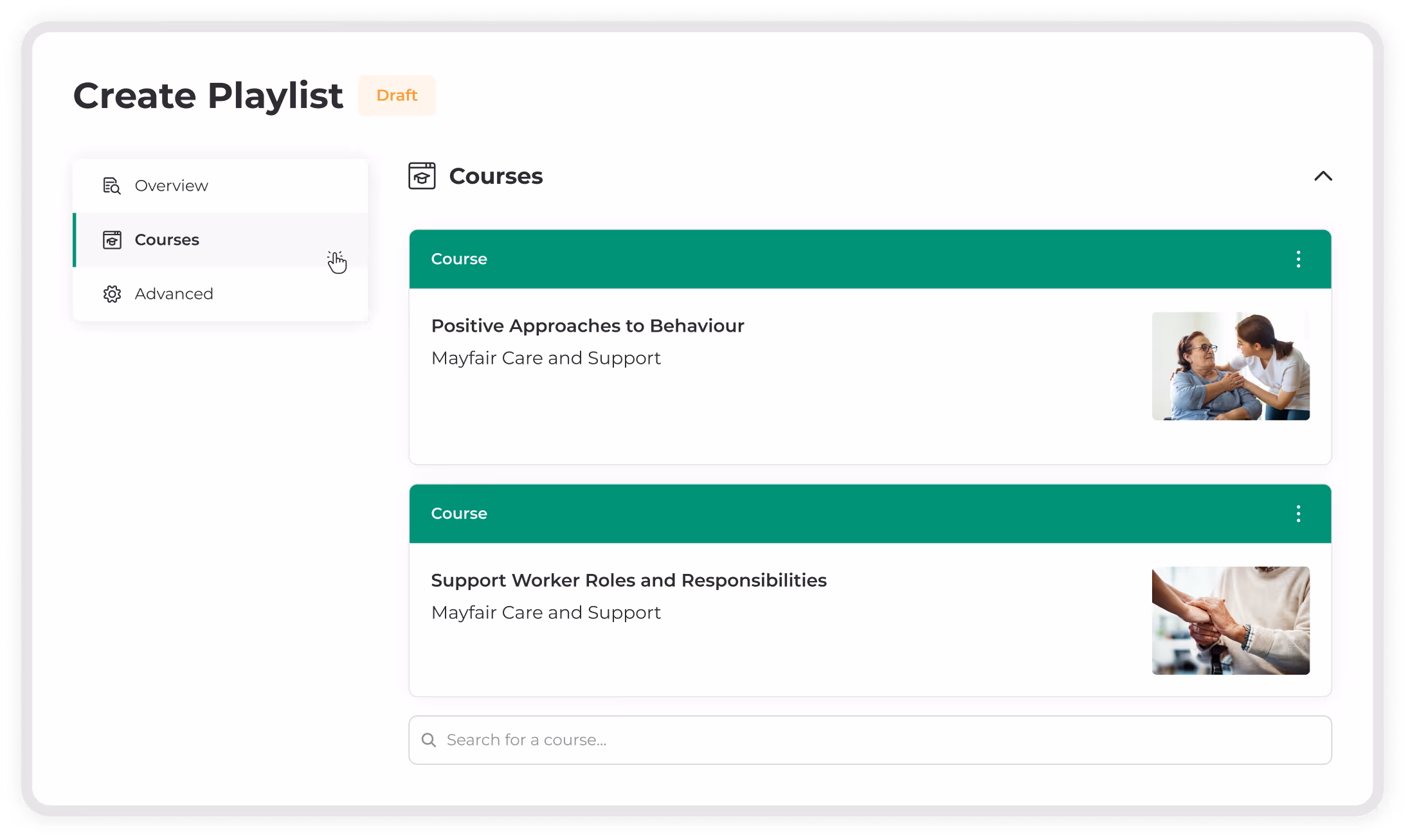Viewport: 1408px width, 840px height.
Task: Click the Courses icon in sidebar
Action: (112, 240)
